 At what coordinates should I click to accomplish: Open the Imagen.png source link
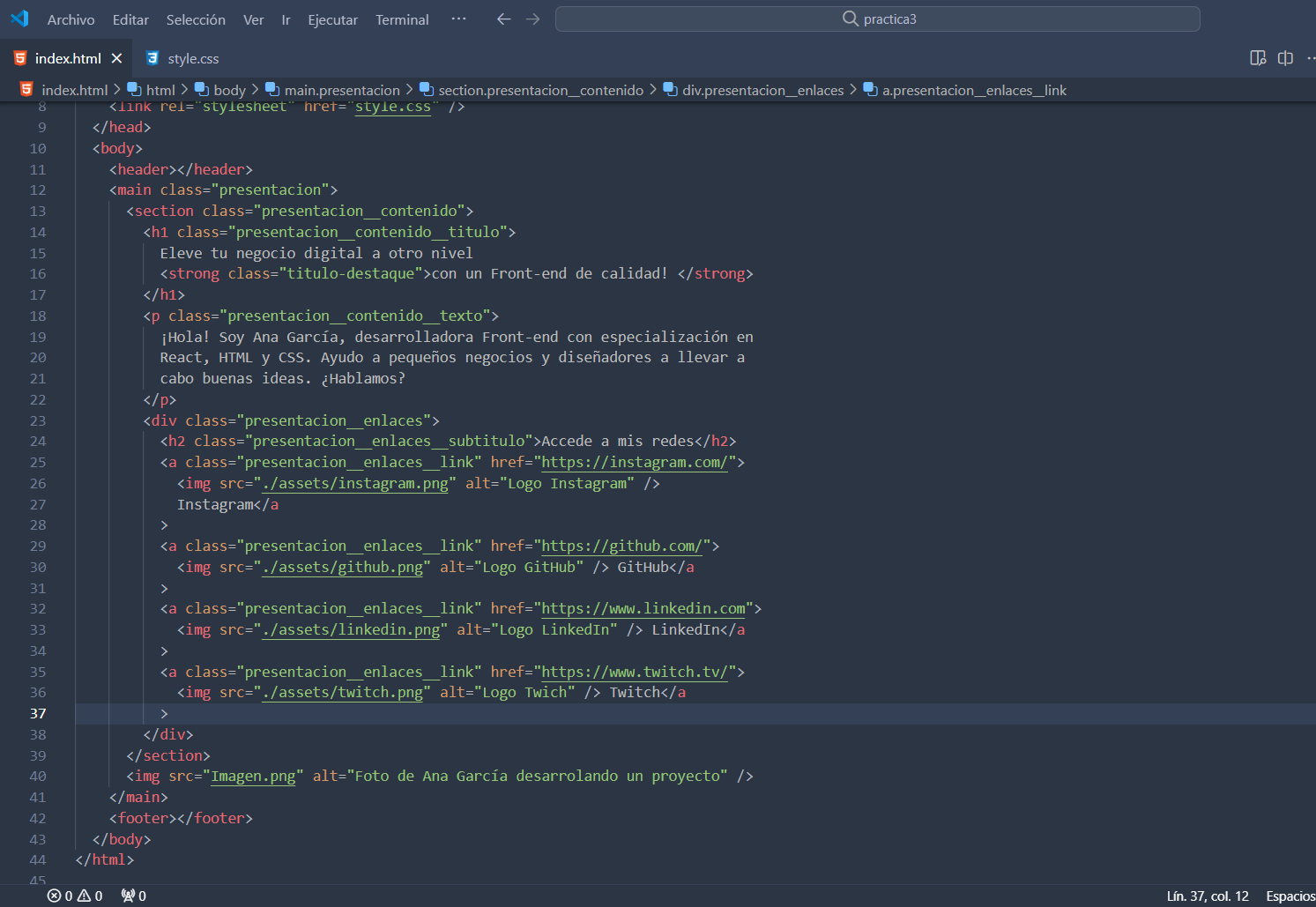tap(253, 776)
